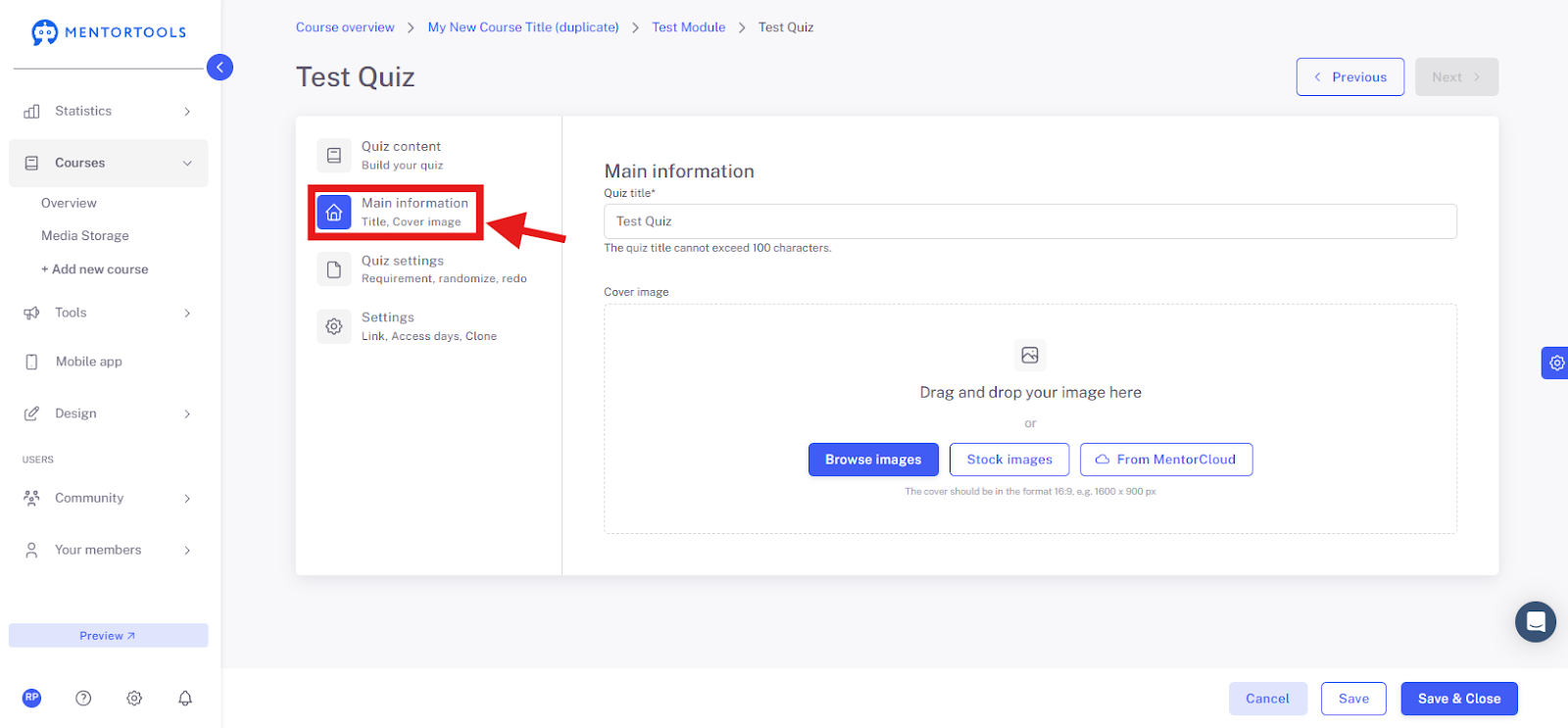The width and height of the screenshot is (1568, 728).
Task: Expand the Your members menu chevron
Action: point(187,551)
